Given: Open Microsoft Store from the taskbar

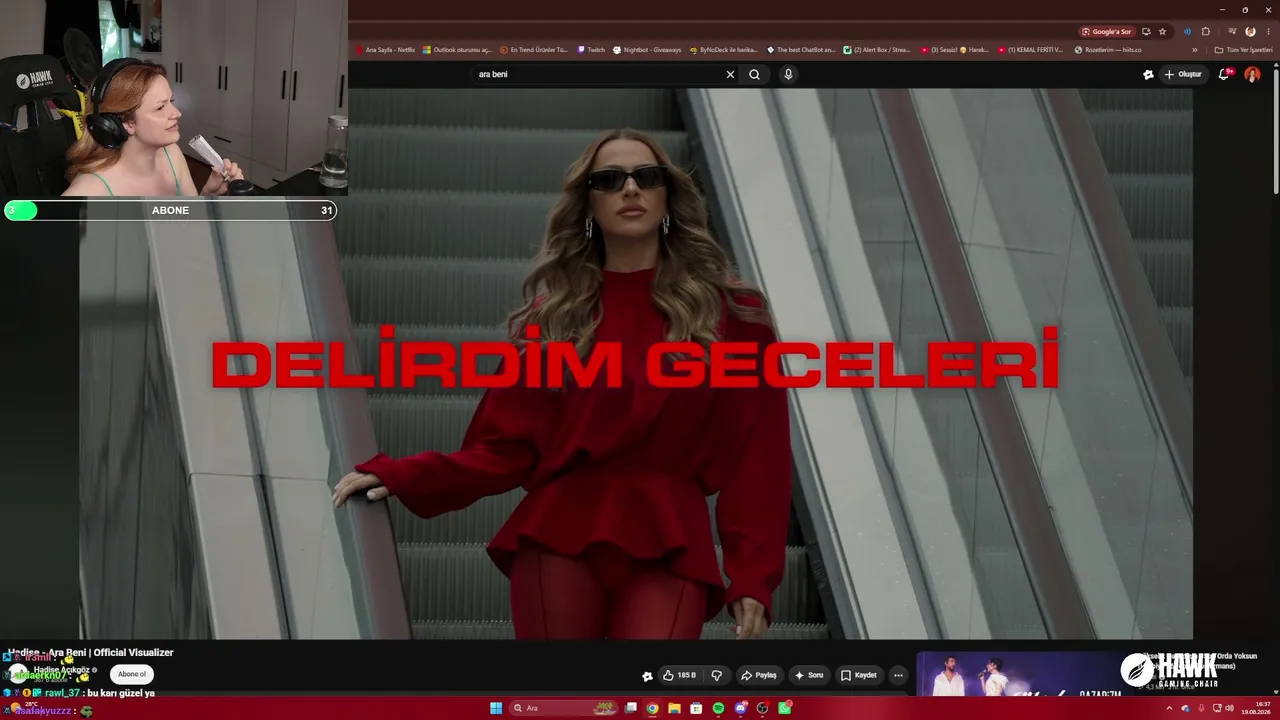Looking at the screenshot, I should 696,708.
